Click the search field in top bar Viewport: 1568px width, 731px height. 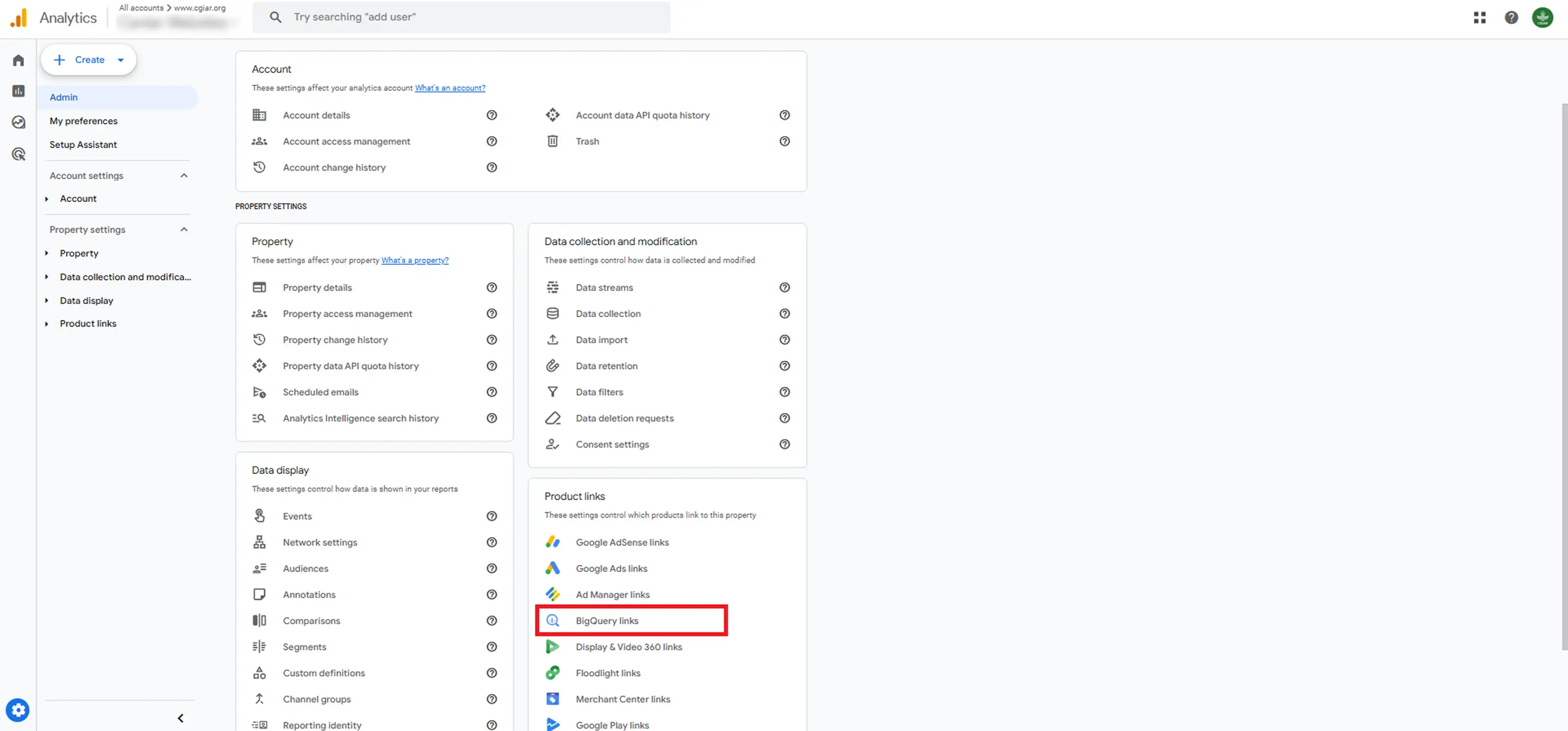(x=462, y=17)
